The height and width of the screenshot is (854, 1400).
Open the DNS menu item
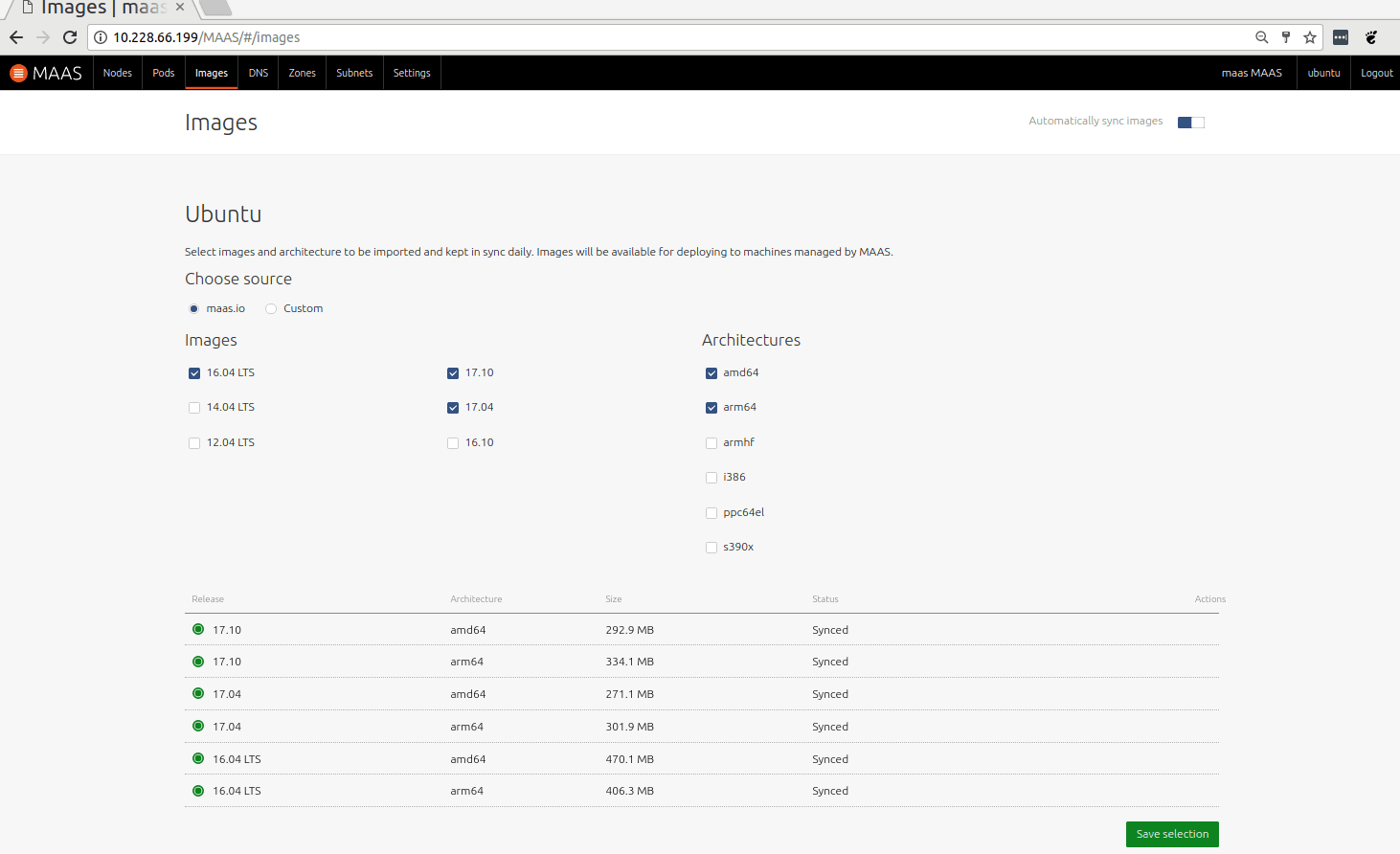tap(259, 73)
